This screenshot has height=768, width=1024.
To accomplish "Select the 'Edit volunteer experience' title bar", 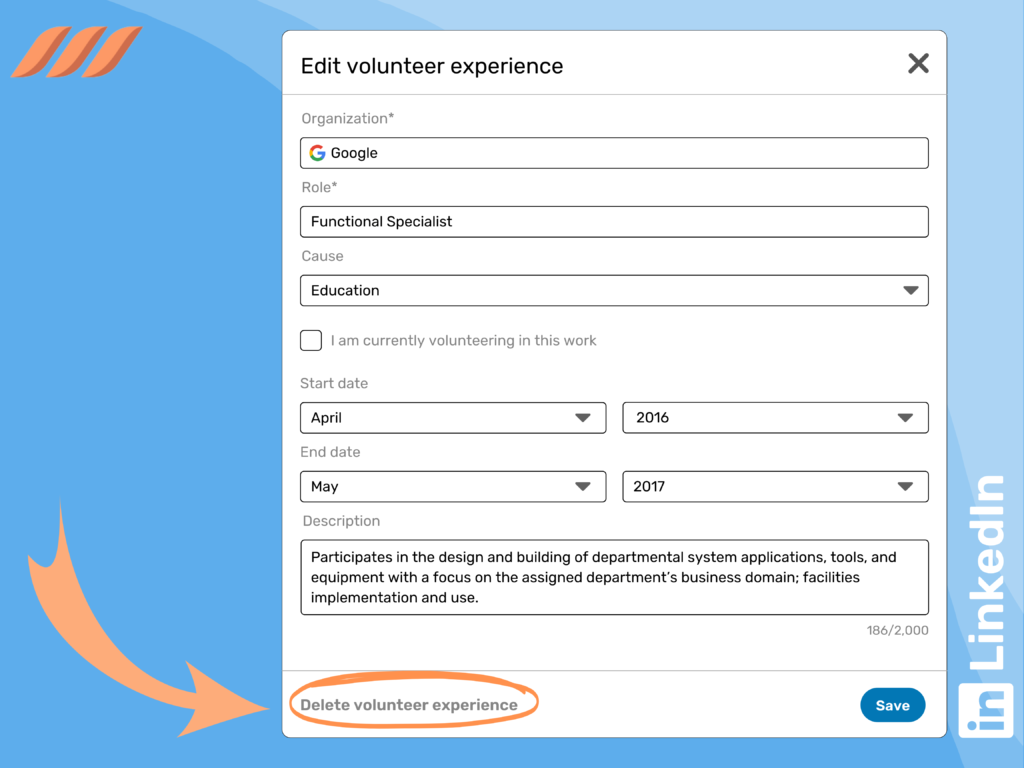I will tap(432, 65).
